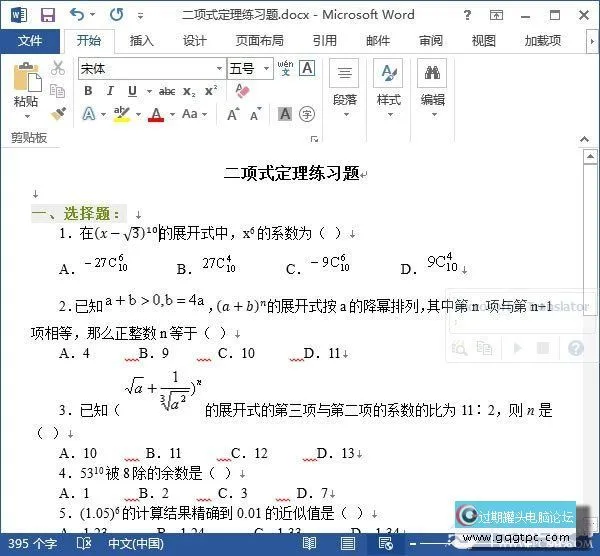The image size is (600, 556).
Task: Apply strikethrough with the abc icon
Action: [166, 91]
